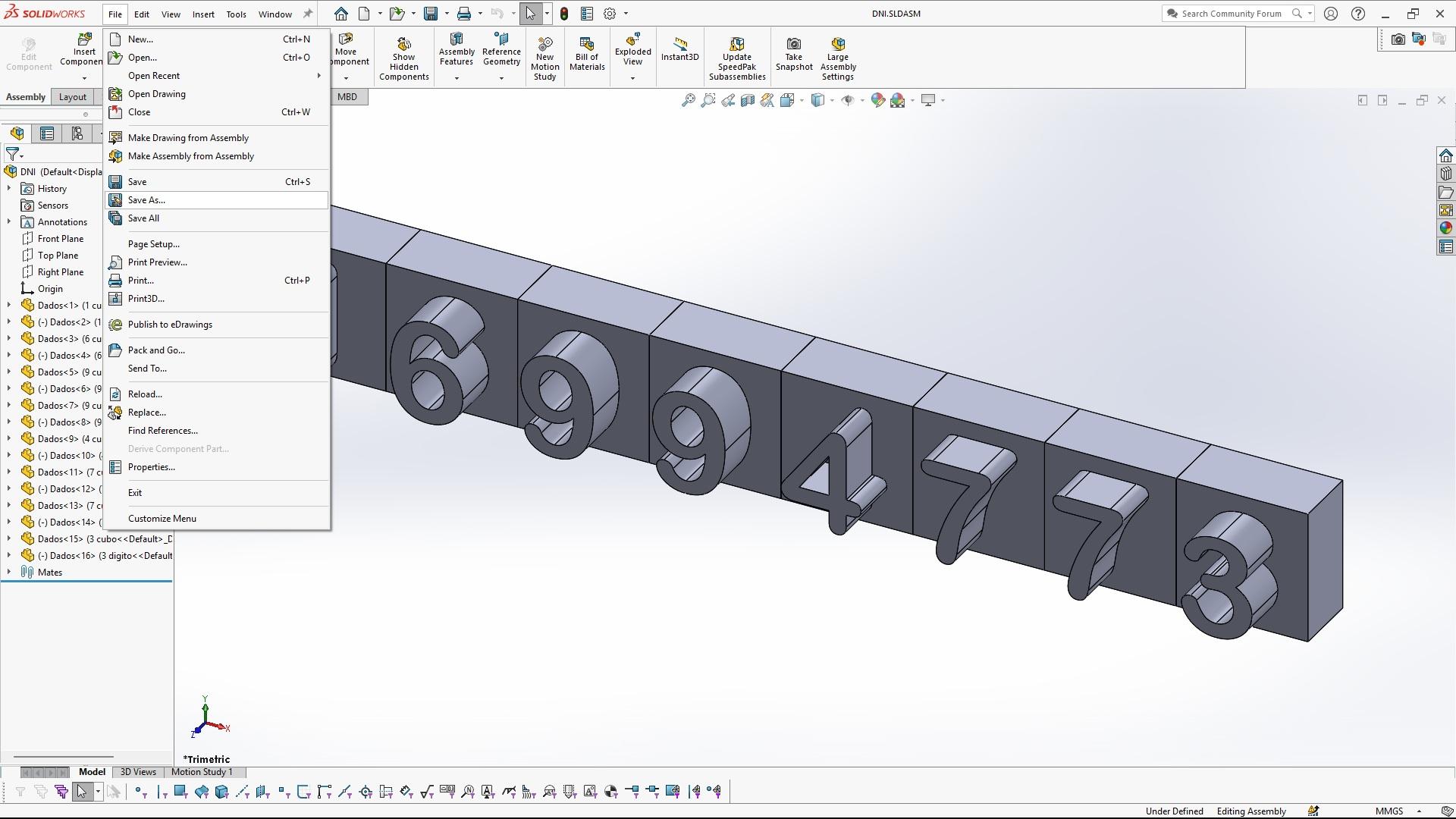Viewport: 1456px width, 819px height.
Task: Start New Motion Study
Action: (x=545, y=58)
